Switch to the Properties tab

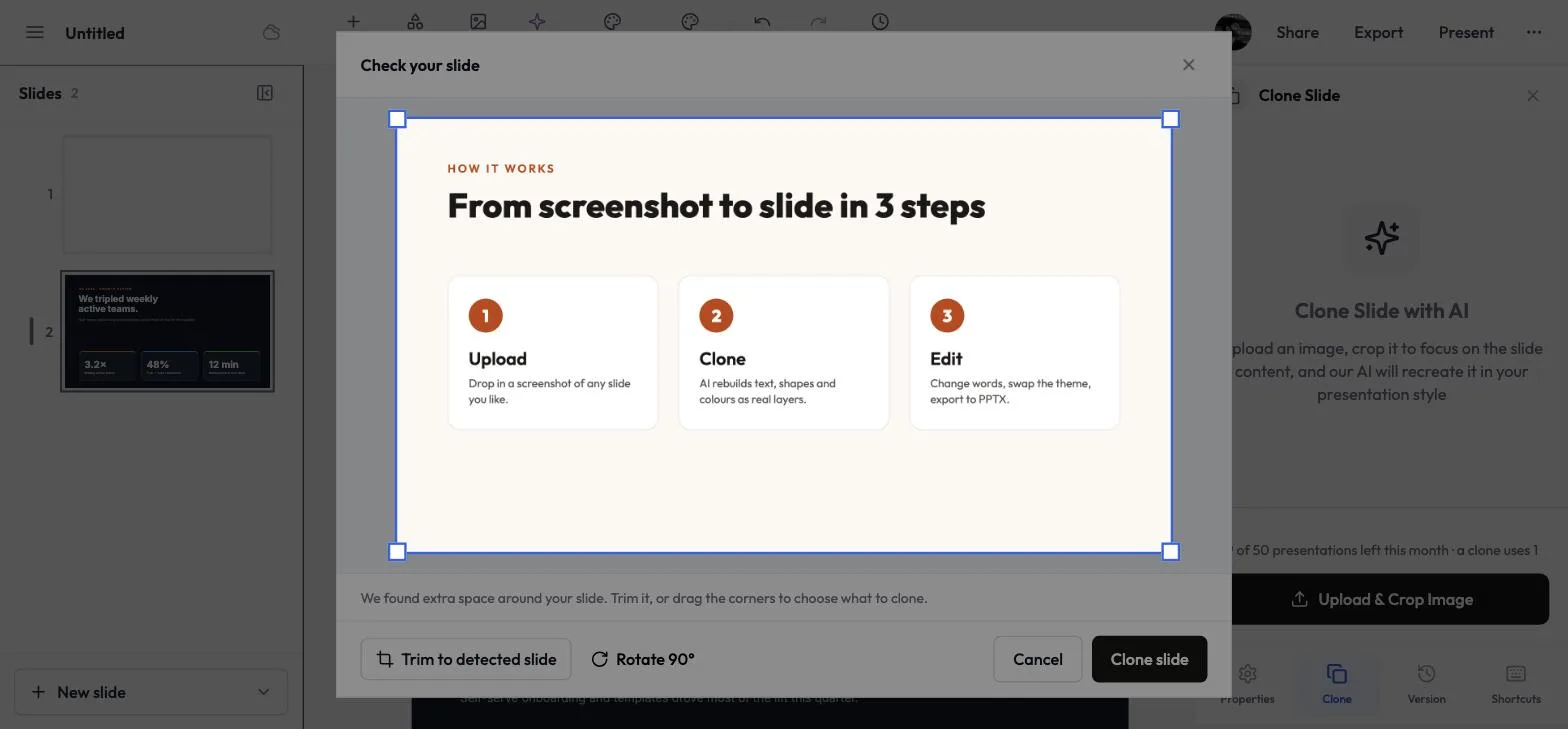1247,683
